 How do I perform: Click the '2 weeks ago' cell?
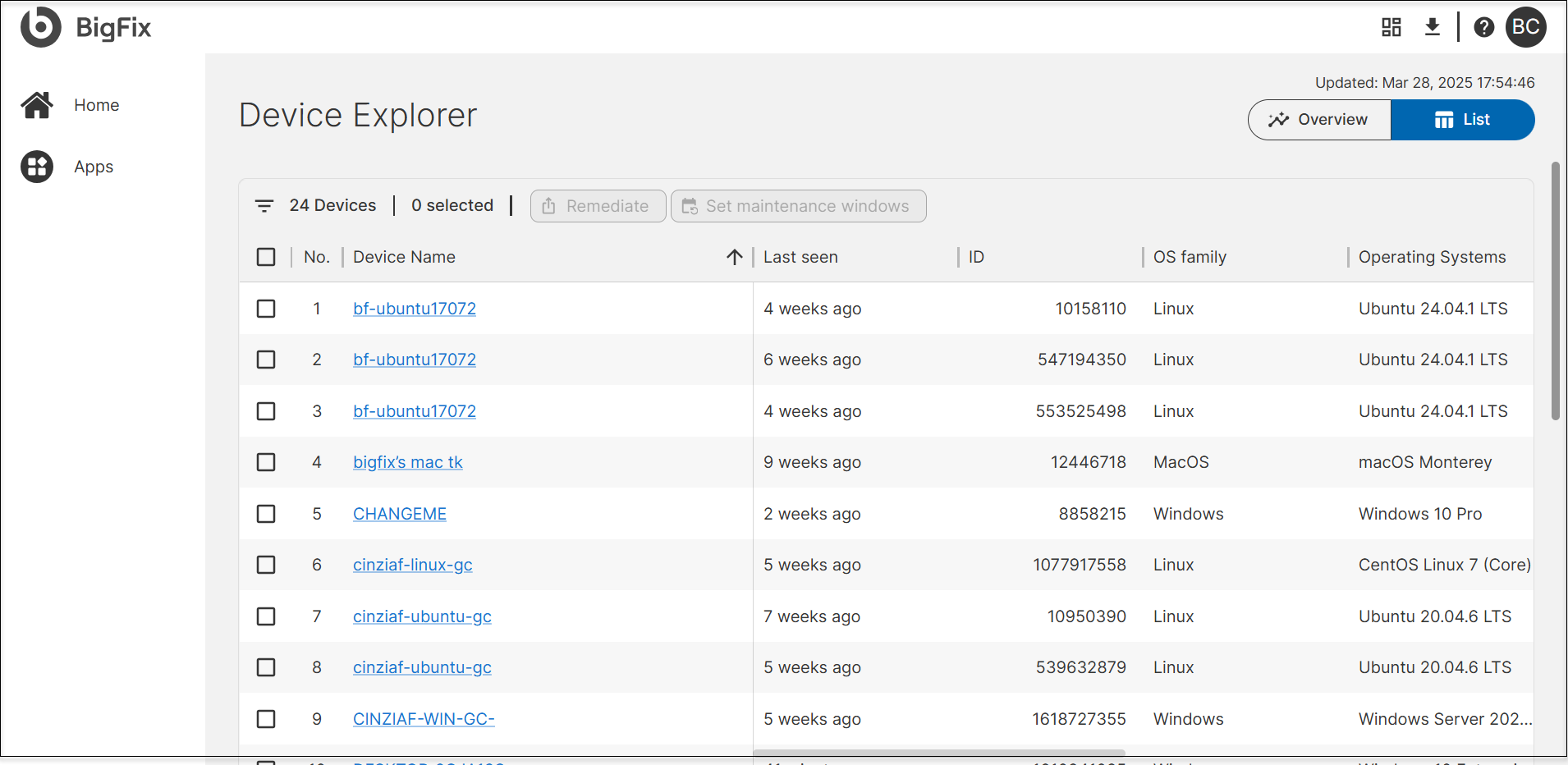coord(813,514)
